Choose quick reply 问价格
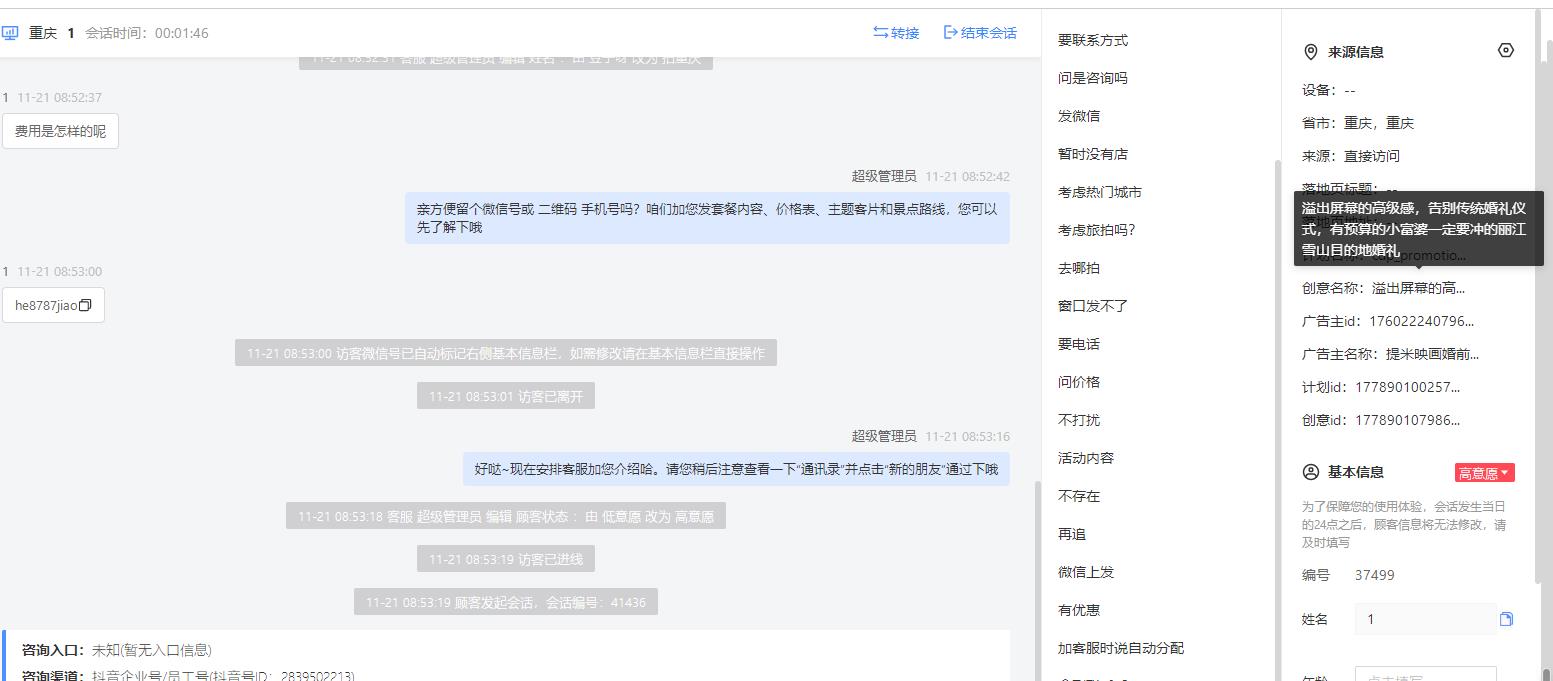The width and height of the screenshot is (1553, 681). point(1079,382)
